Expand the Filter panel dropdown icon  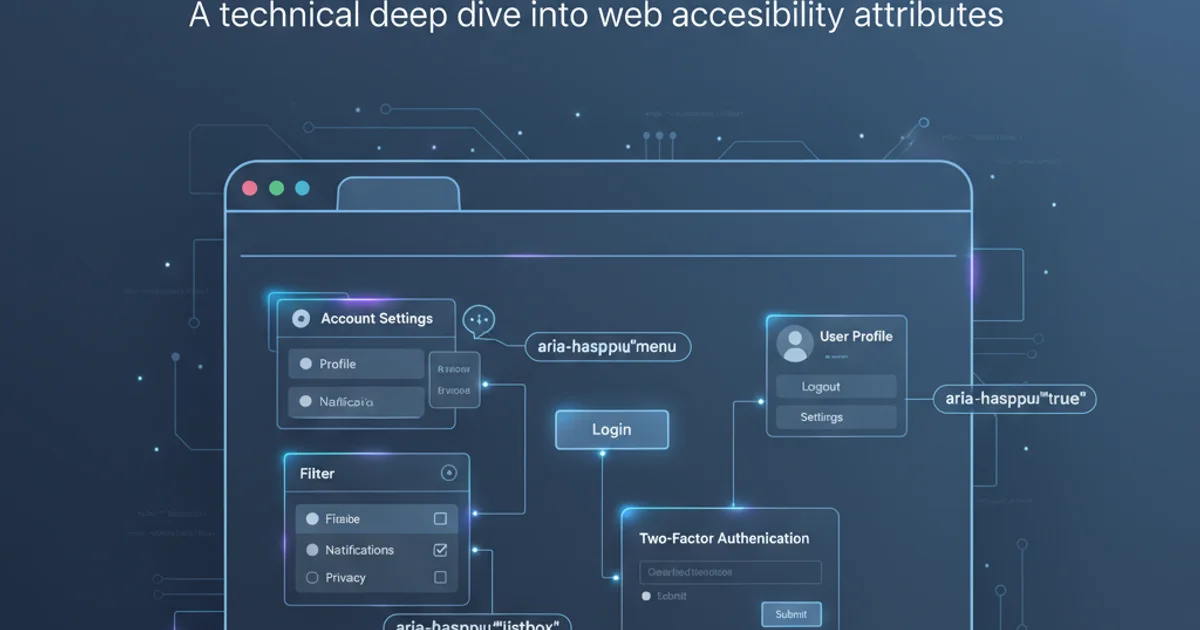click(448, 473)
